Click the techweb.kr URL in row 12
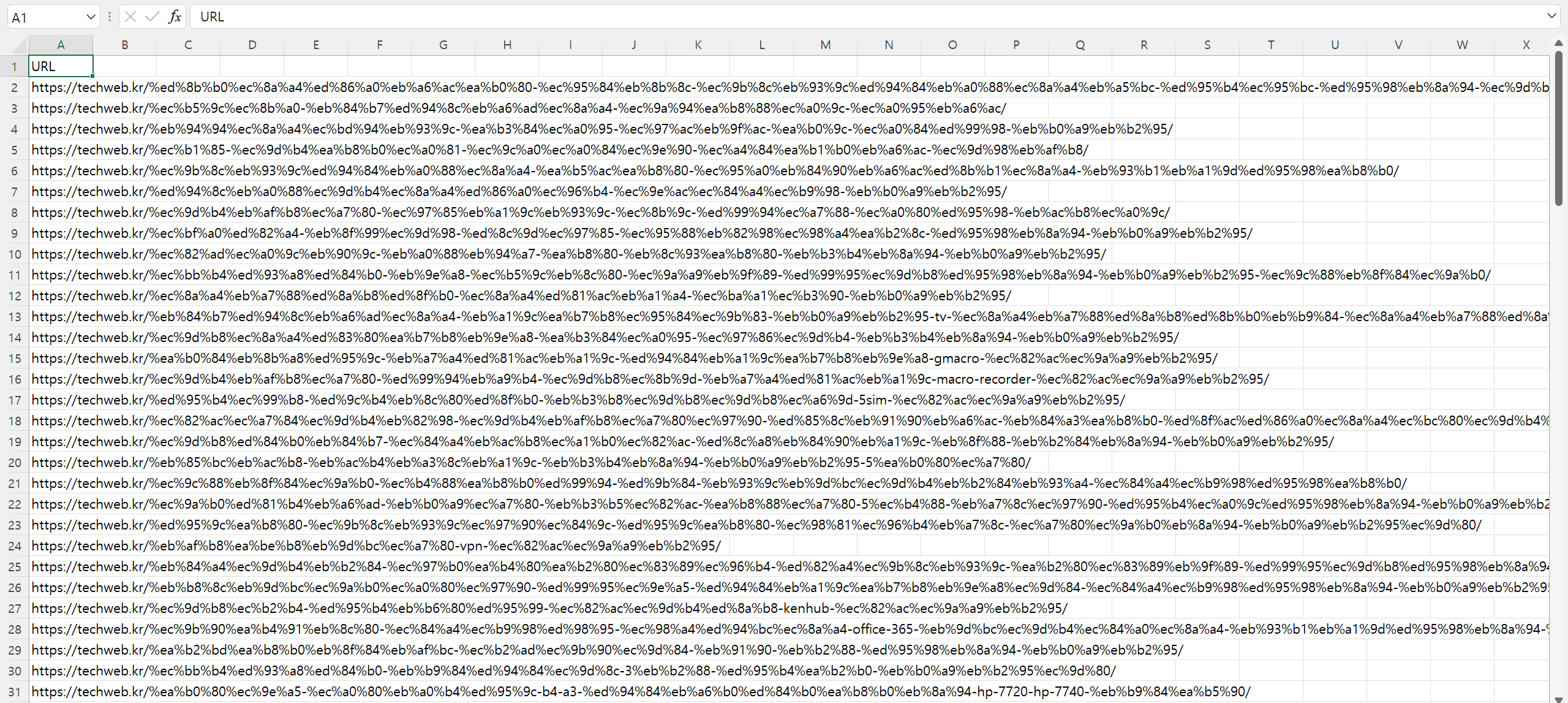Viewport: 1568px width, 703px height. point(522,295)
